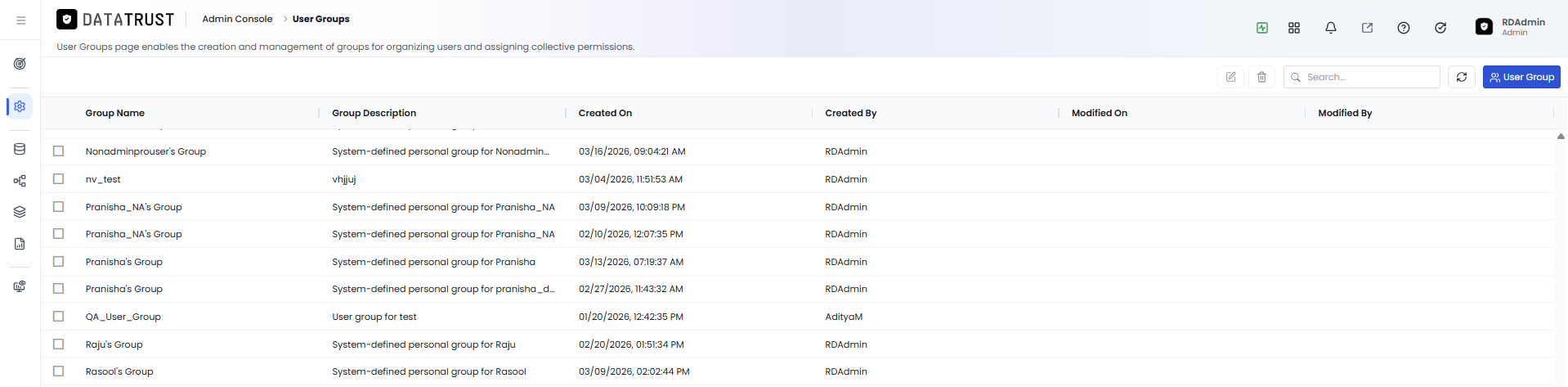Click the User Group button
1568x387 pixels.
click(x=1521, y=77)
